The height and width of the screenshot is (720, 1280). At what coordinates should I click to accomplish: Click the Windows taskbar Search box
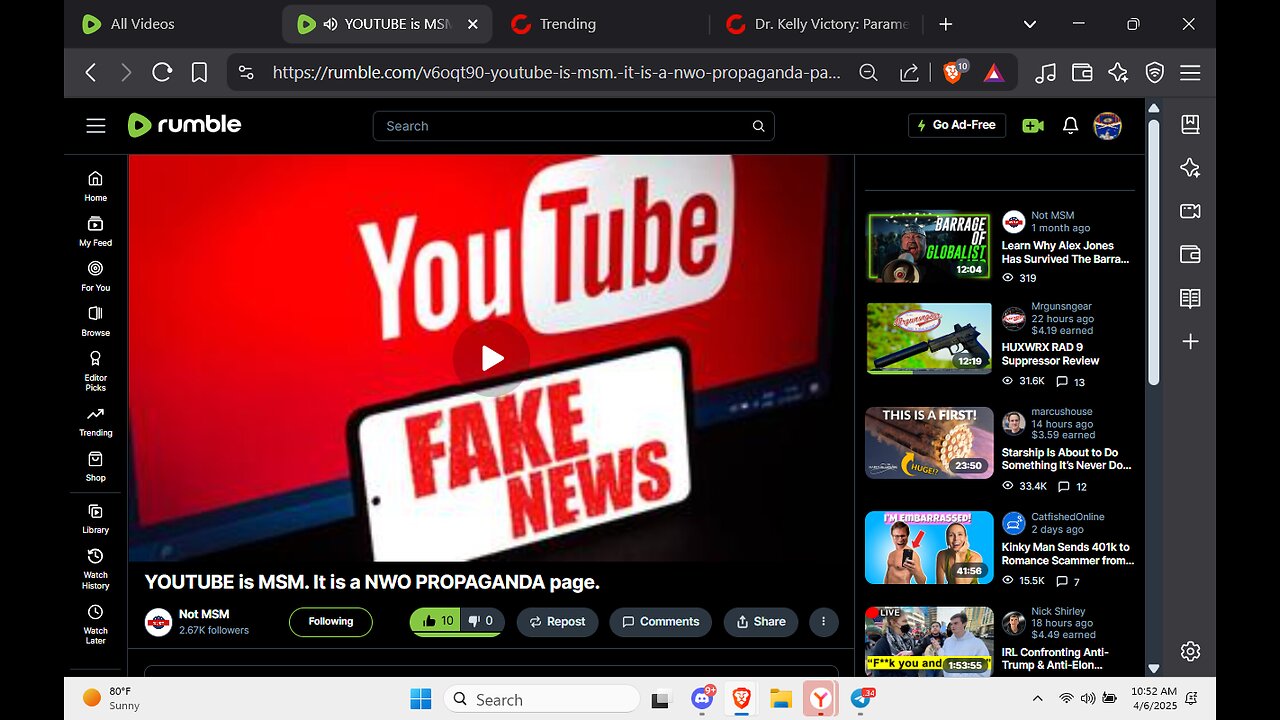pos(541,699)
